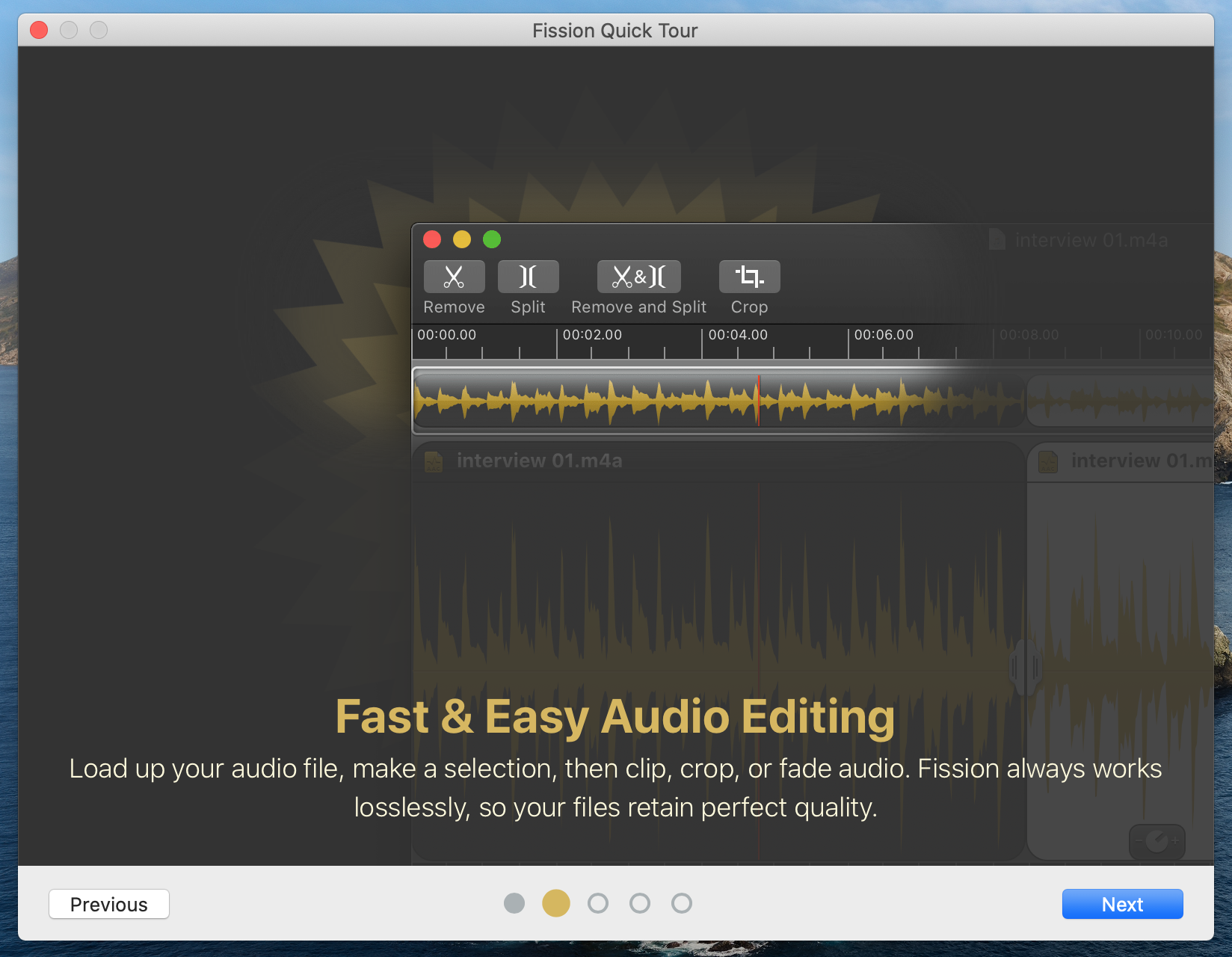Jump to the third tour page dot
This screenshot has height=957, width=1232.
click(x=598, y=903)
